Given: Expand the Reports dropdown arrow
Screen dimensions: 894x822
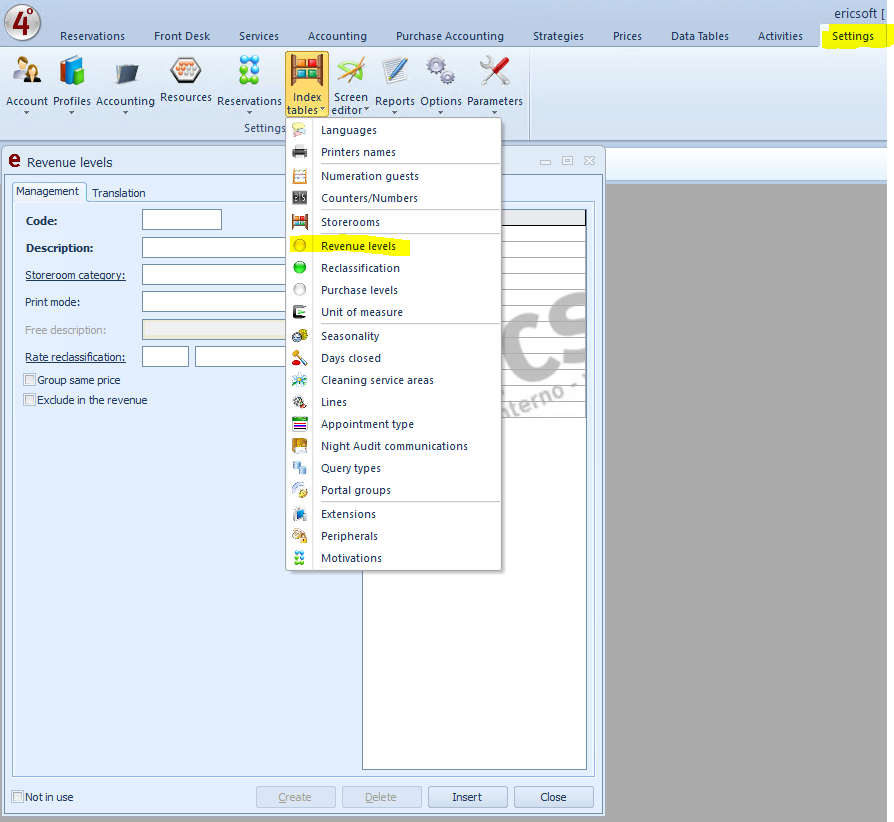Looking at the screenshot, I should [x=394, y=113].
